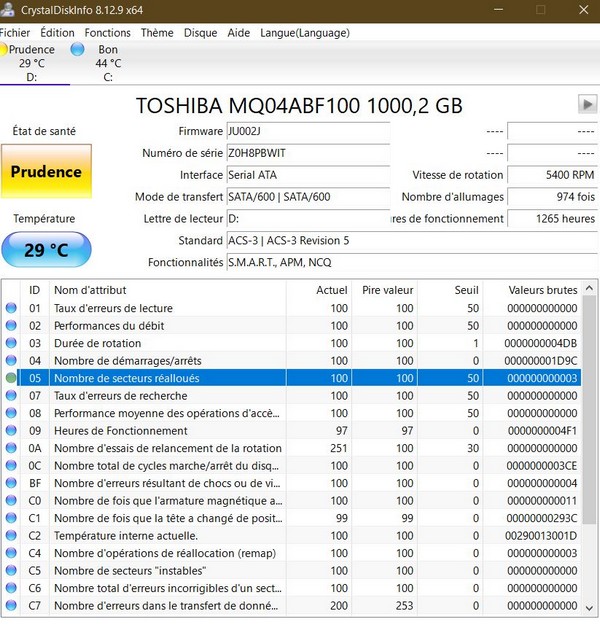Viewport: 600px width, 625px height.
Task: Click status dot for Température interne actuelle
Action: (11, 536)
